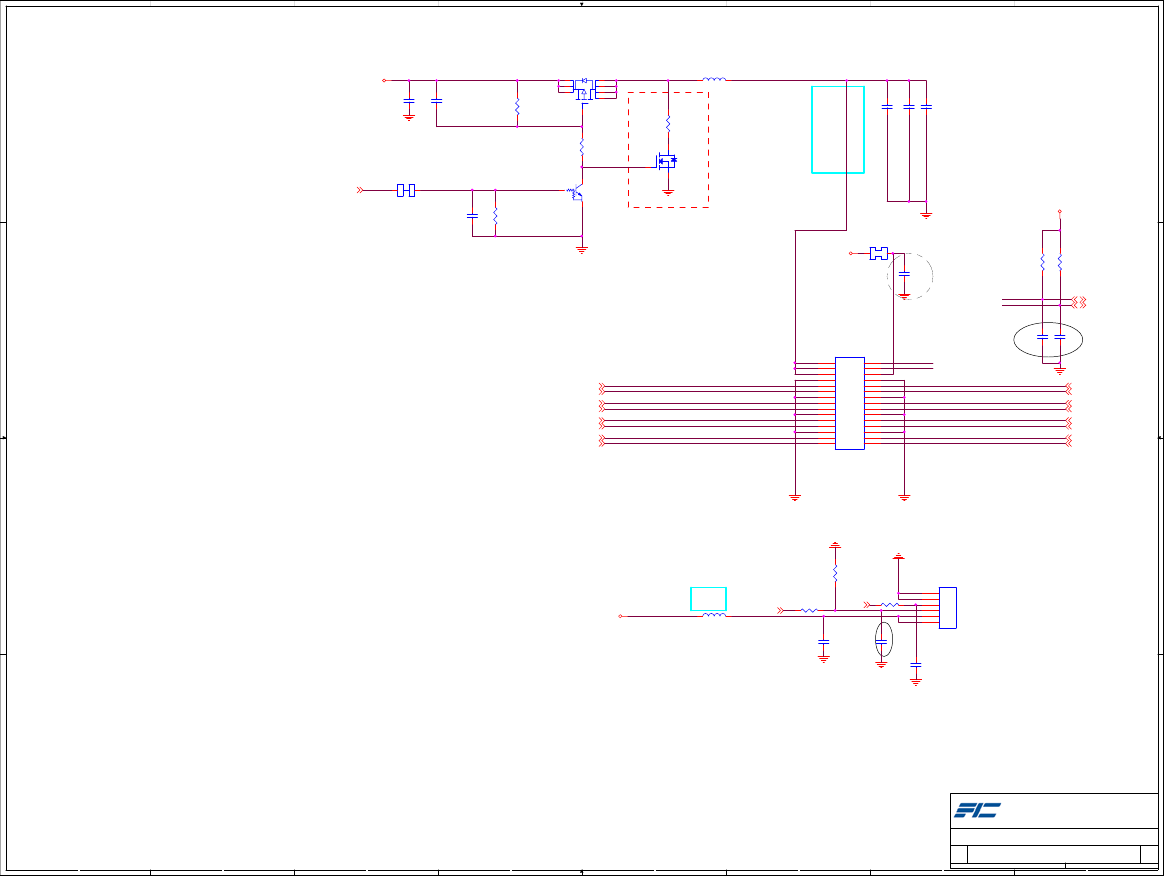Select the inductor below the small cyan box
This screenshot has width=1164, height=876.
click(714, 615)
